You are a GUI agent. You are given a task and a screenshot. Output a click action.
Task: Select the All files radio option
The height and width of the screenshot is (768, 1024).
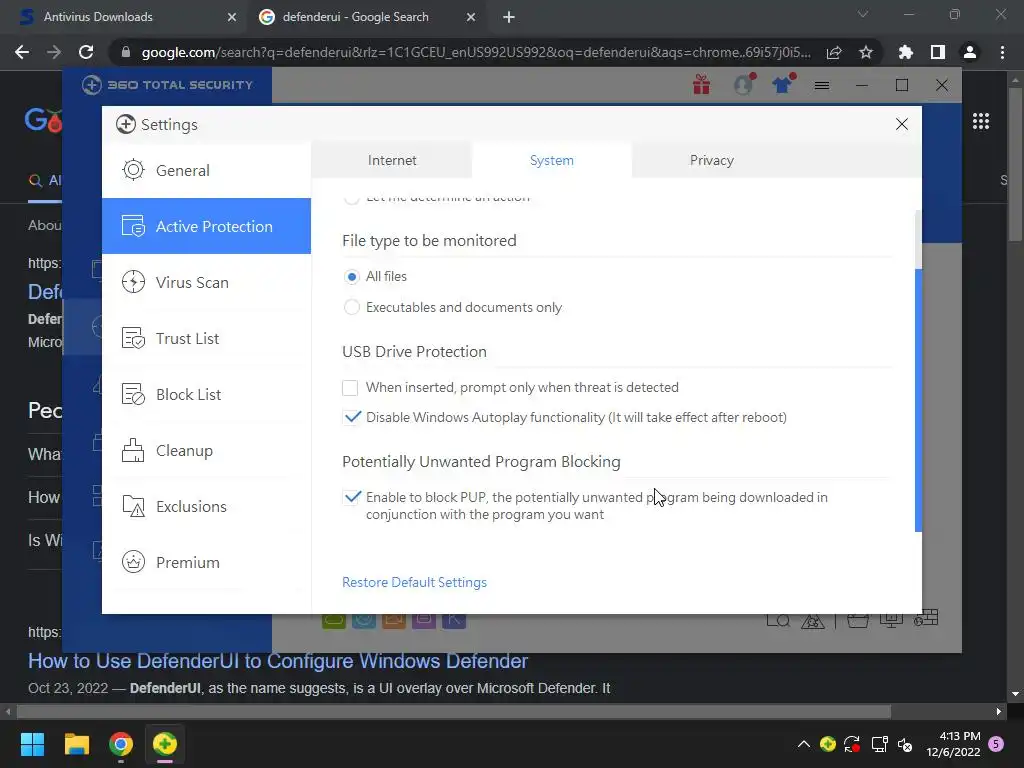[x=351, y=277]
